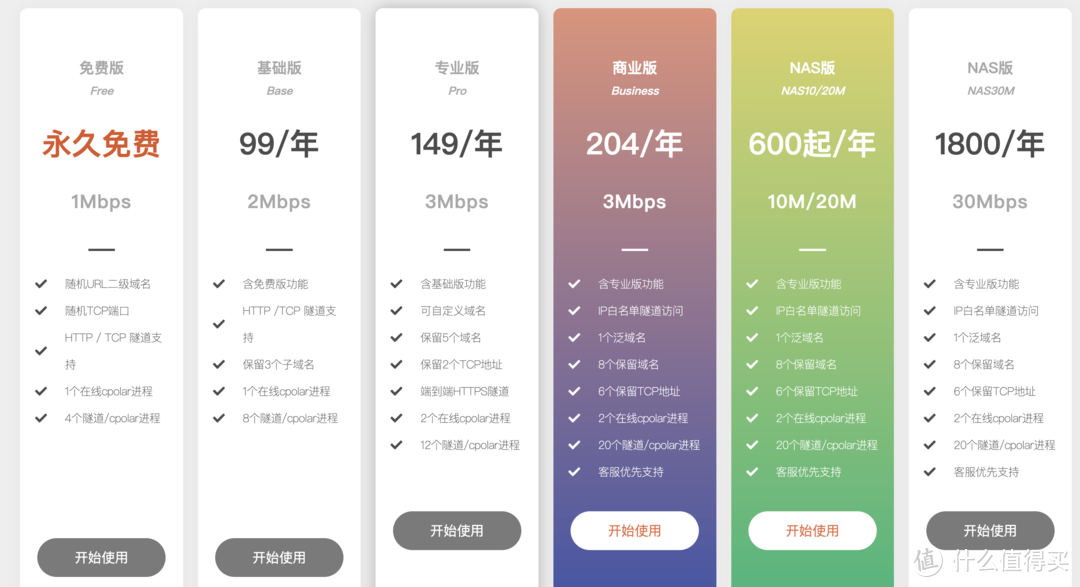Click the checkmark beside "端到端HTTPS隧道"
The height and width of the screenshot is (587, 1080).
(x=397, y=392)
